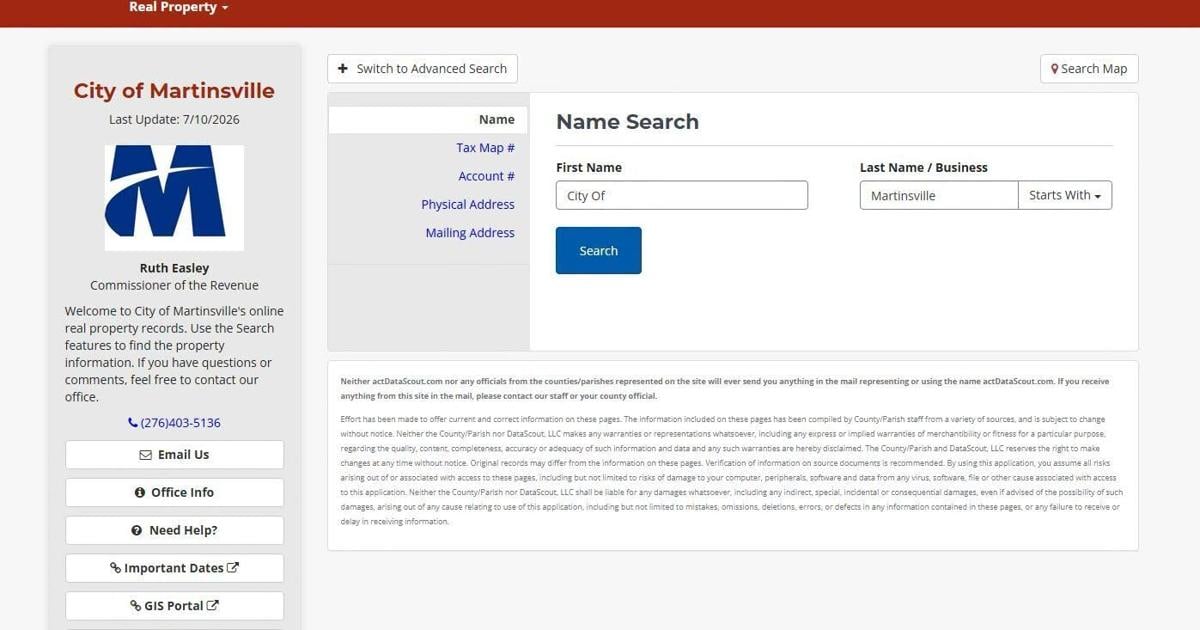Click the name Ruth Easley

(x=174, y=268)
